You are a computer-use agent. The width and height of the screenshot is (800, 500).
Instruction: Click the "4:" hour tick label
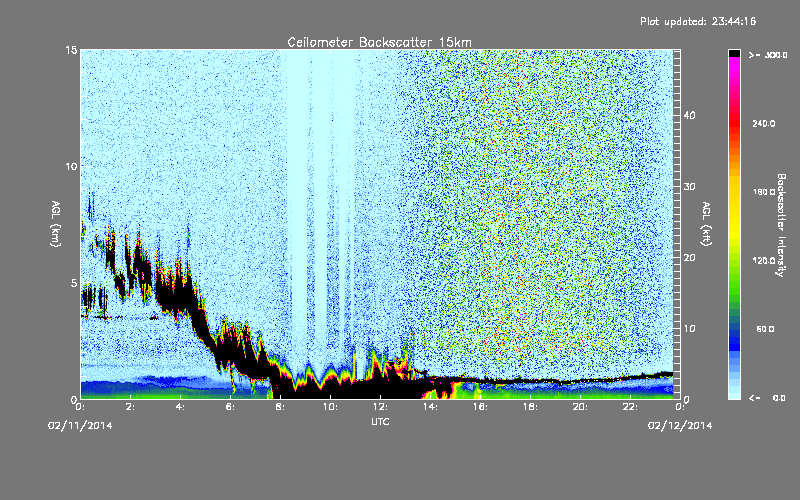click(181, 407)
